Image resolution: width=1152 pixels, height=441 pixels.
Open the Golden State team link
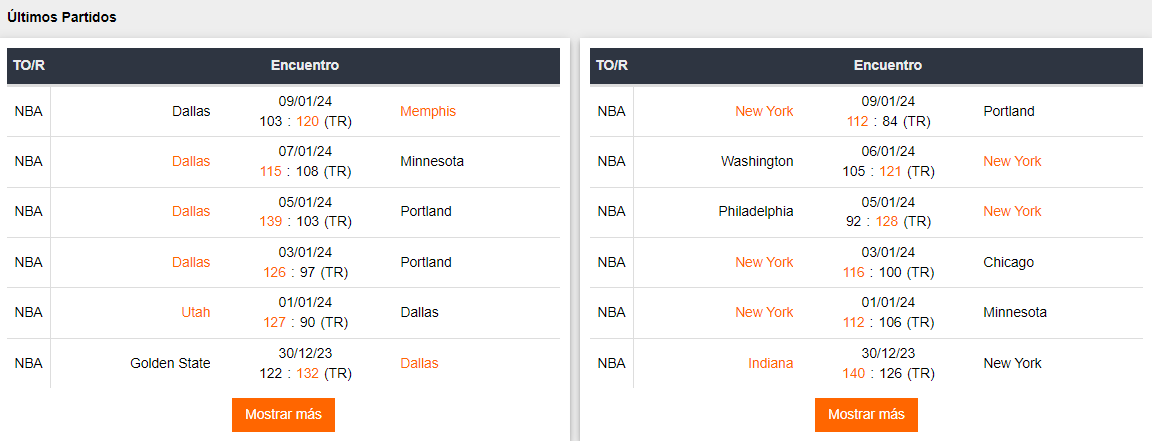click(x=170, y=363)
